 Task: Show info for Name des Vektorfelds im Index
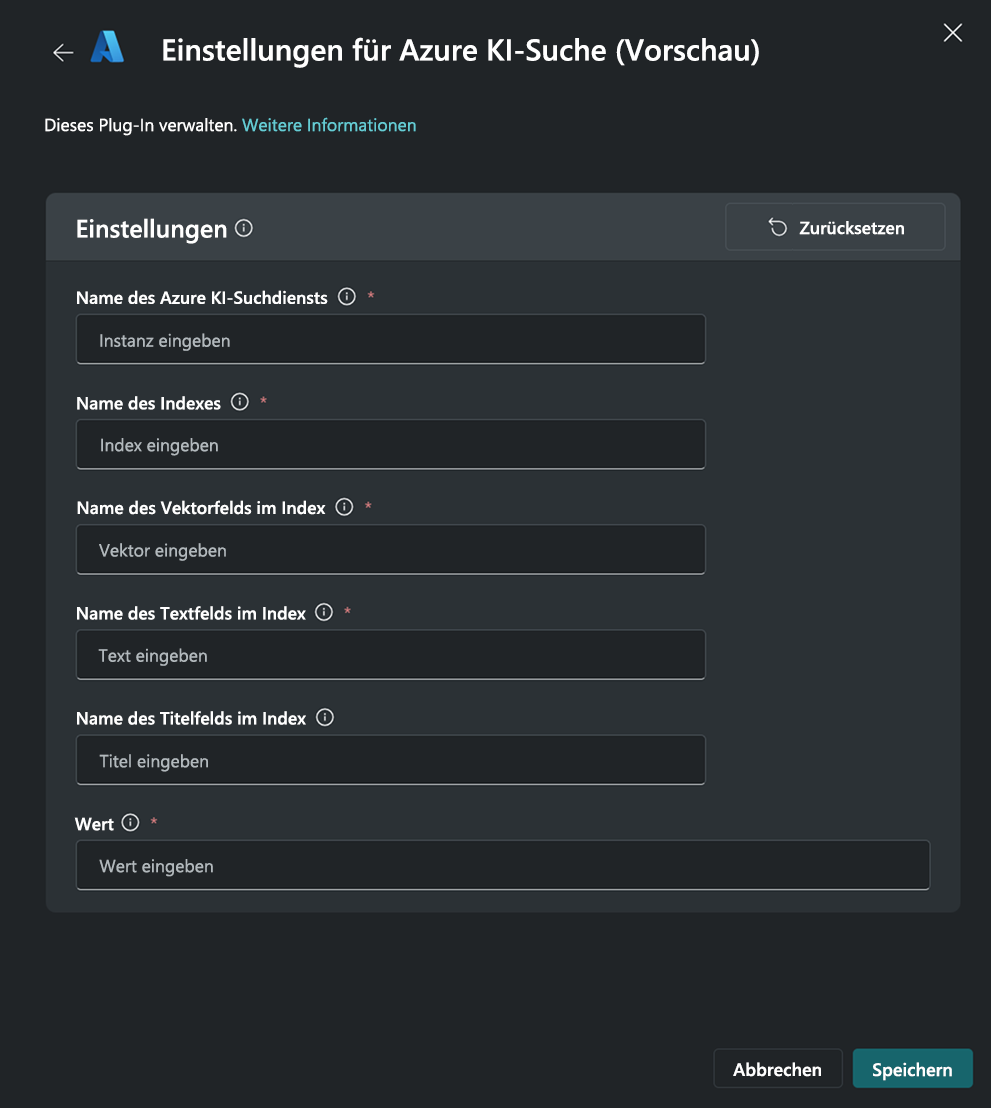(345, 507)
